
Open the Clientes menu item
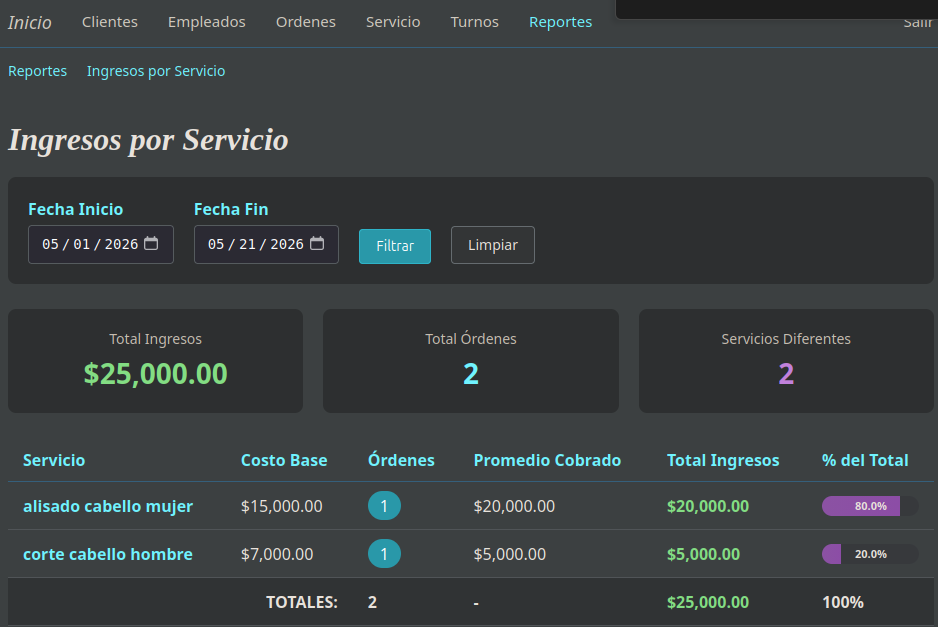pos(109,22)
